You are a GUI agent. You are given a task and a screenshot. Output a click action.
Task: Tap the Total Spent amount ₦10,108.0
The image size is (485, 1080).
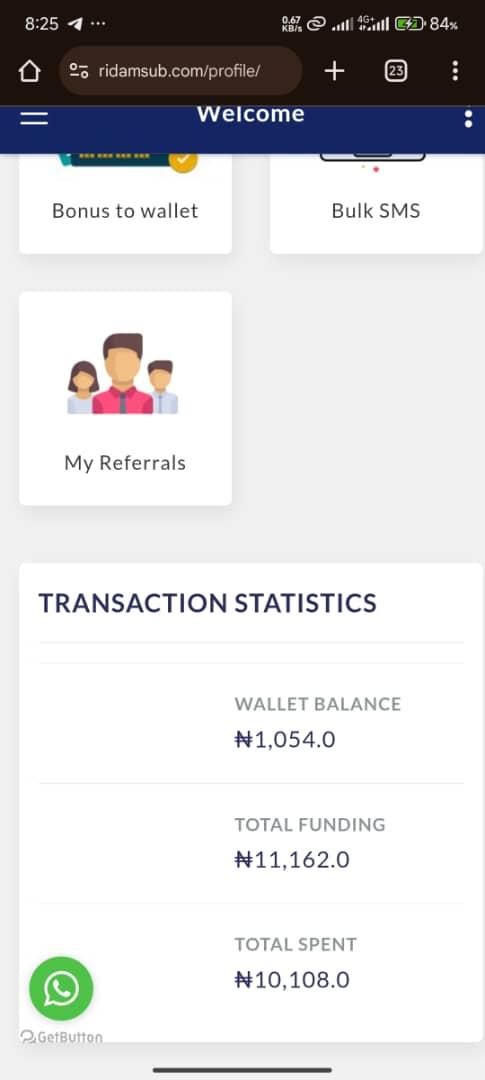[x=292, y=979]
